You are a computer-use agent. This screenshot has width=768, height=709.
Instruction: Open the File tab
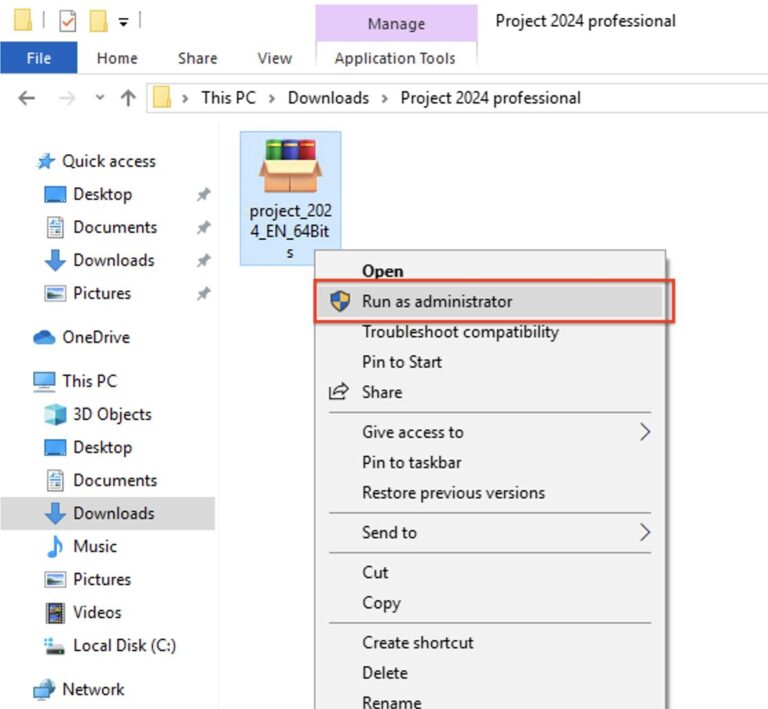click(x=39, y=58)
